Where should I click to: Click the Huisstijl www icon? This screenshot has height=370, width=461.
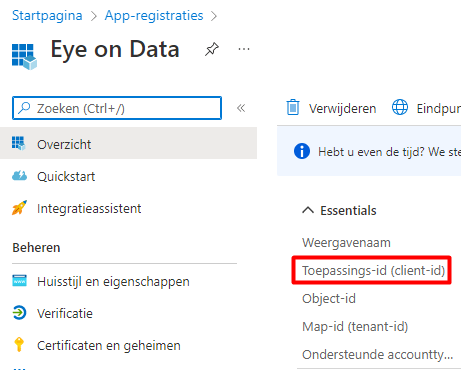pos(19,281)
